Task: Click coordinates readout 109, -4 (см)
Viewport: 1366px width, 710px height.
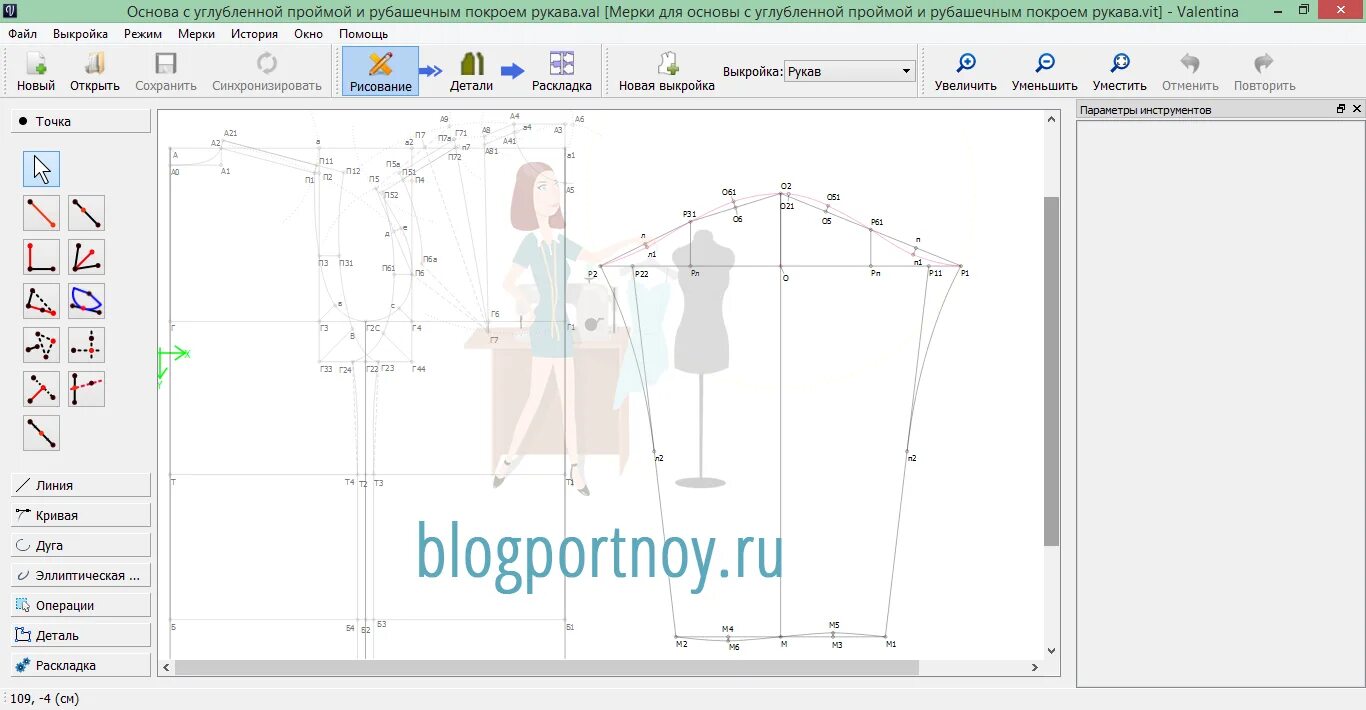Action: [44, 698]
